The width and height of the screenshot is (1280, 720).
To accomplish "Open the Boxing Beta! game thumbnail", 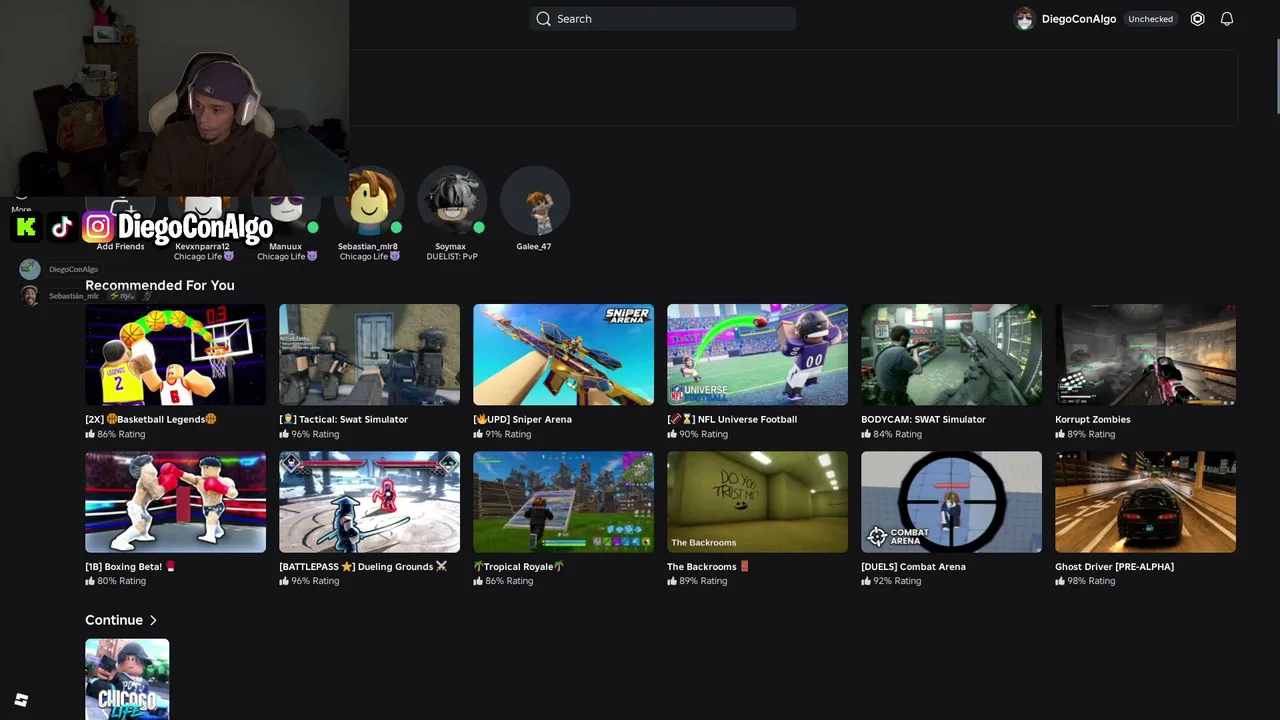I will (x=176, y=502).
